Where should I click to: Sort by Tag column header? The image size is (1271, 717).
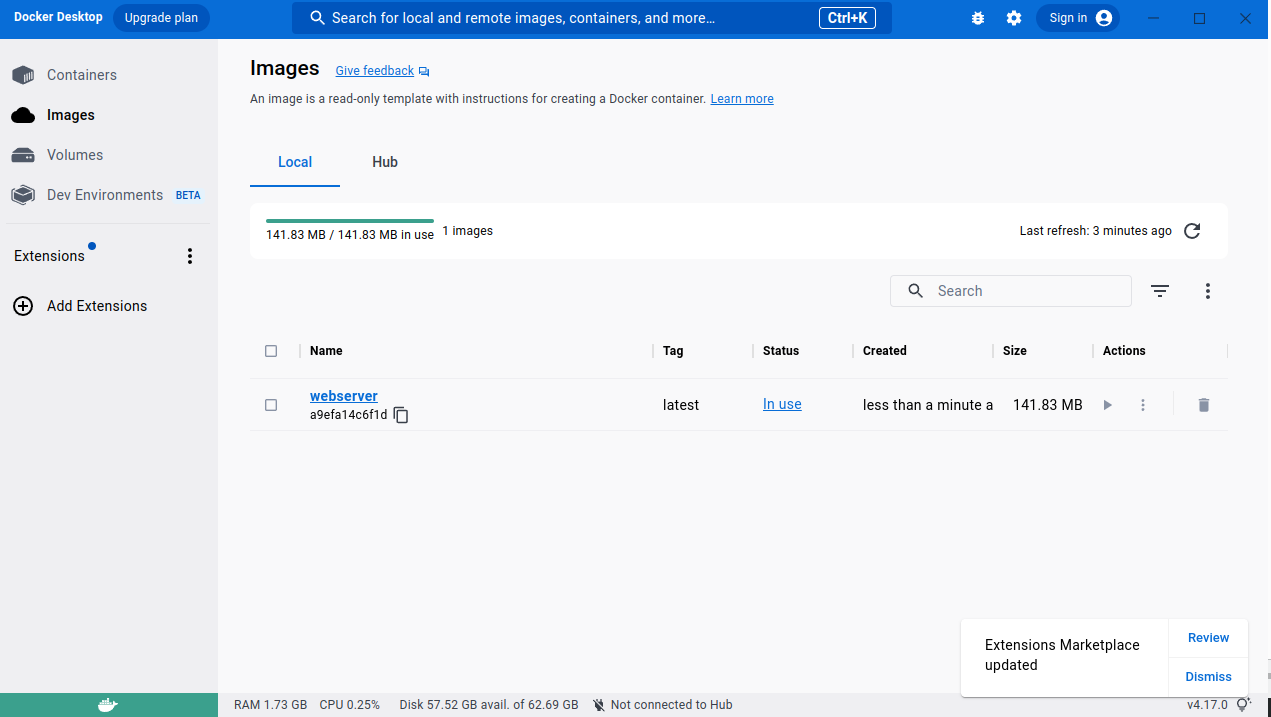tap(673, 351)
